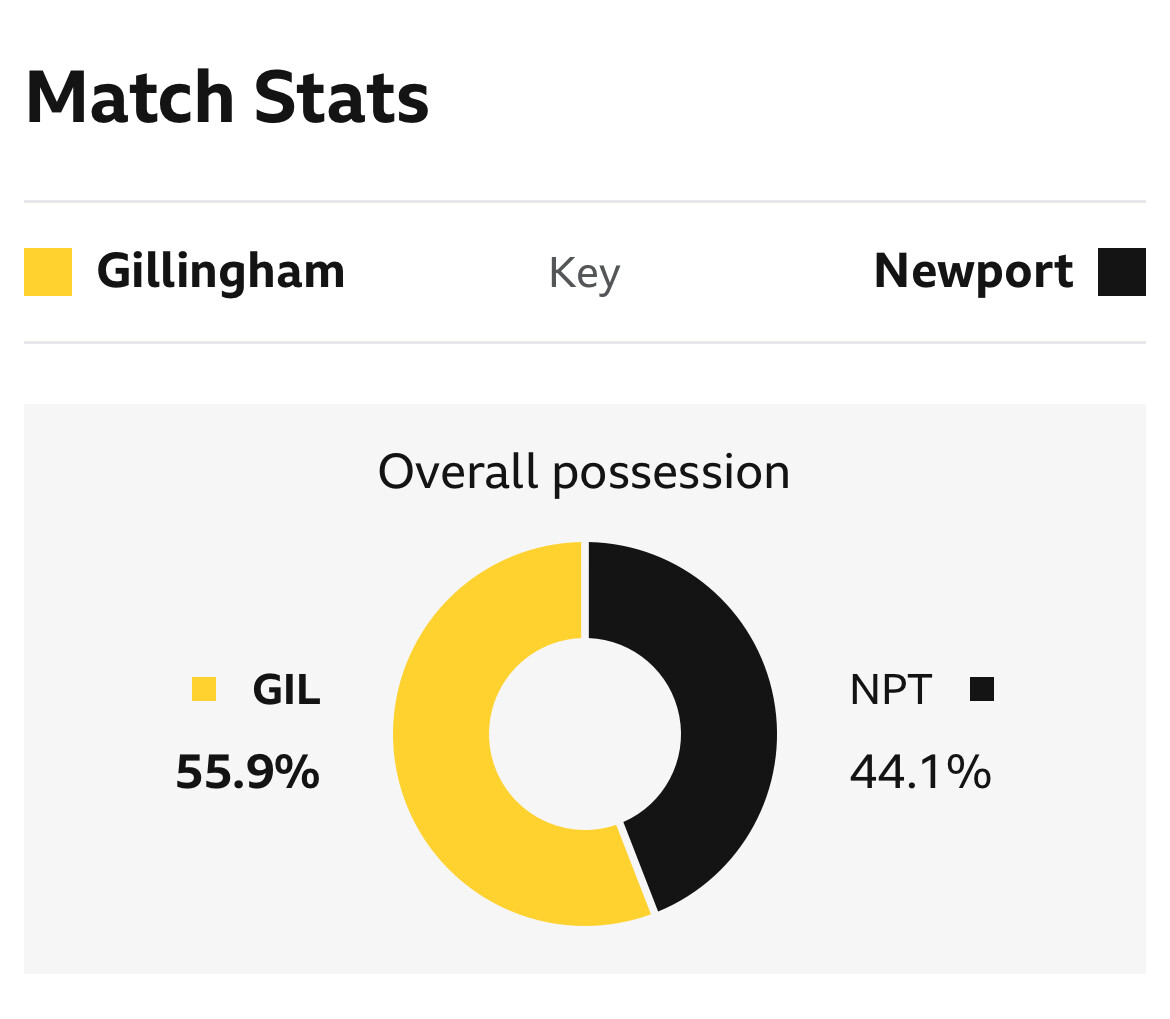Click the empty center of the donut chart
Image resolution: width=1170 pixels, height=1019 pixels.
[584, 734]
